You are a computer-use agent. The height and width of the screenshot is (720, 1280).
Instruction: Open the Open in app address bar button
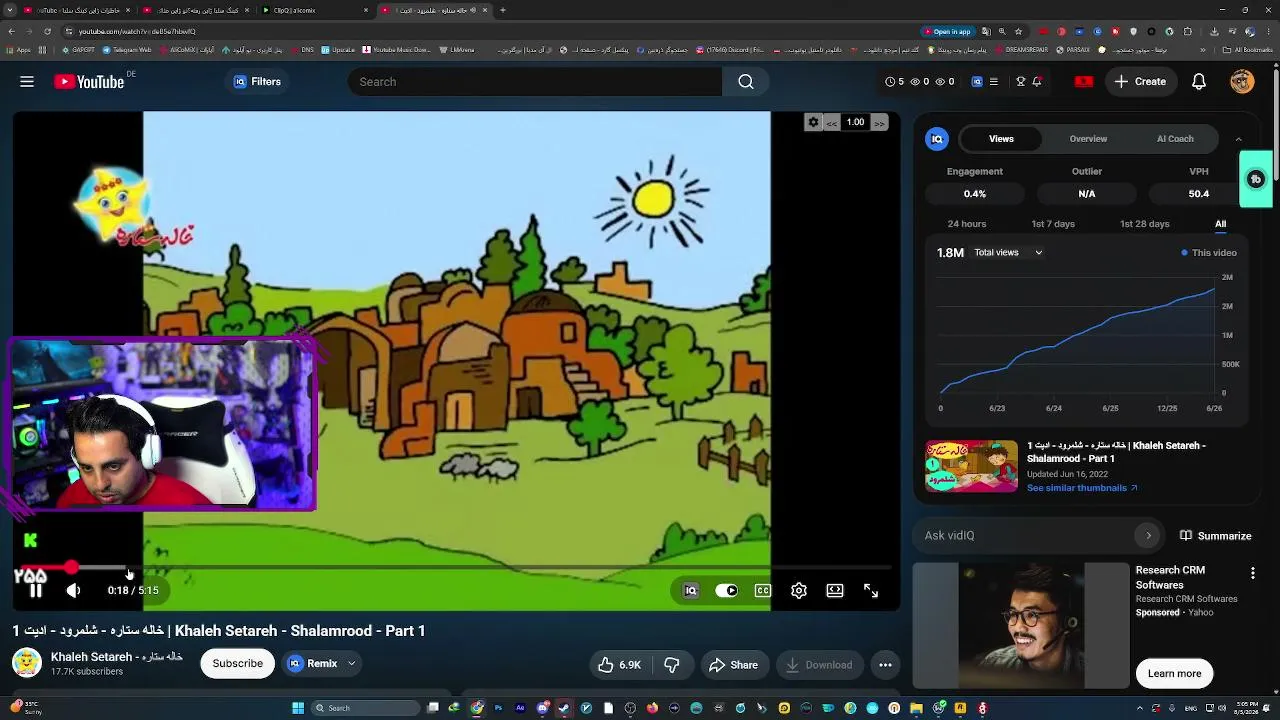point(948,31)
